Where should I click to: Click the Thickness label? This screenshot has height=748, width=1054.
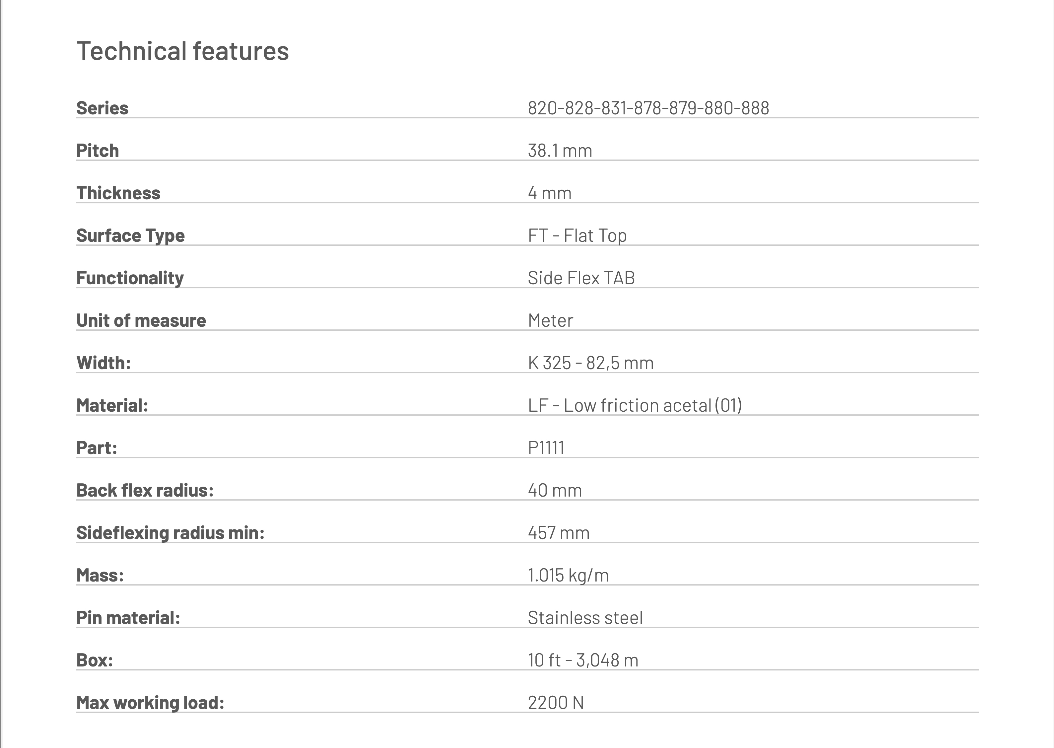118,193
